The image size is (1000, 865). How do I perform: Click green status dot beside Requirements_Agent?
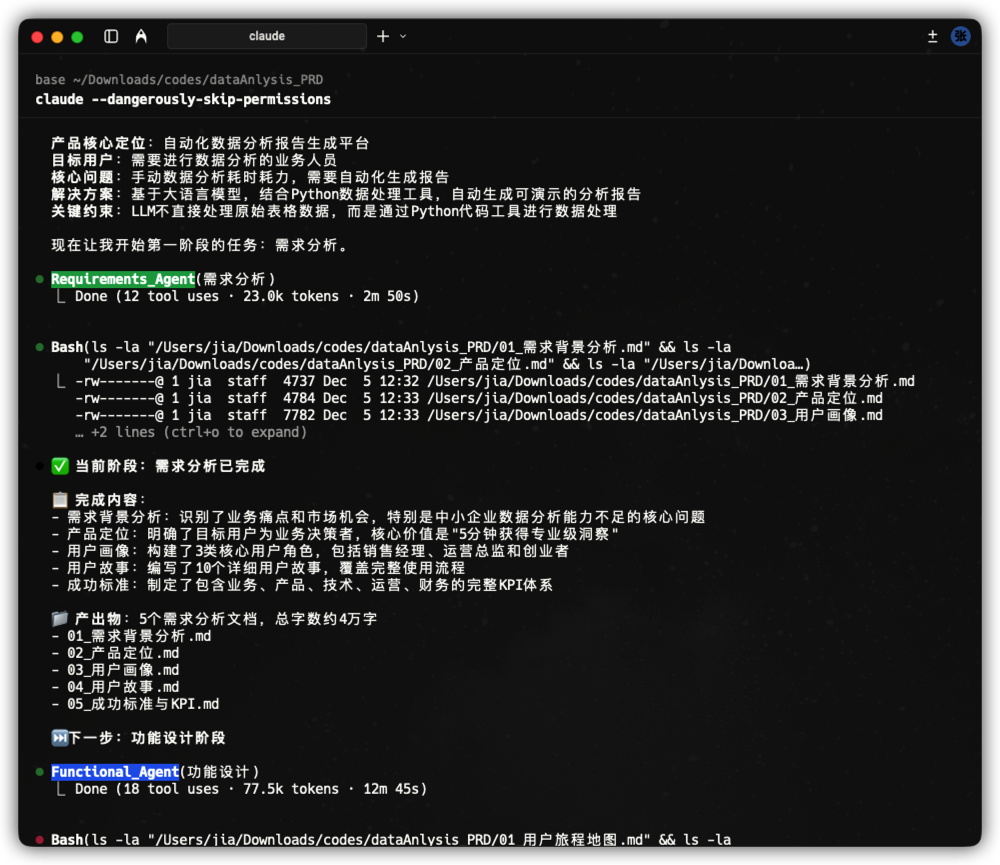click(x=39, y=280)
